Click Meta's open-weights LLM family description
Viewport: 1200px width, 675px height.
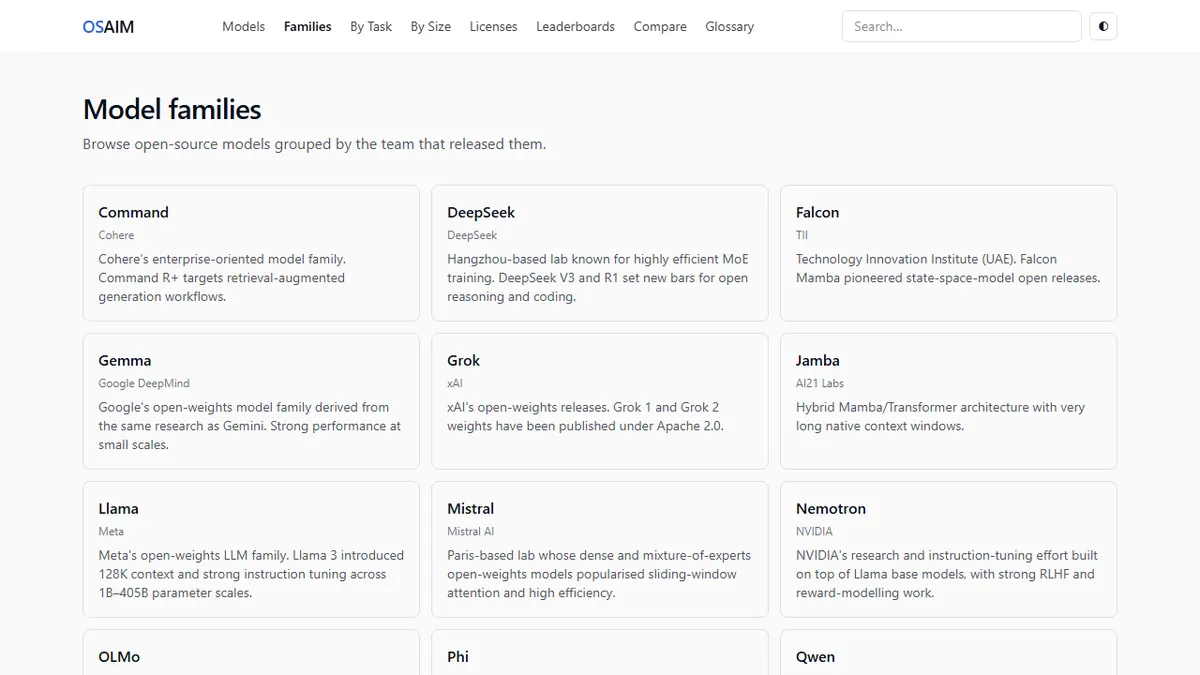coord(251,574)
